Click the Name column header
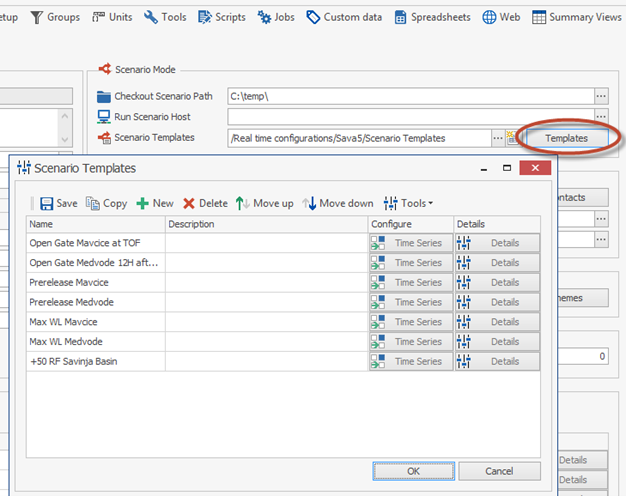 tap(96, 224)
